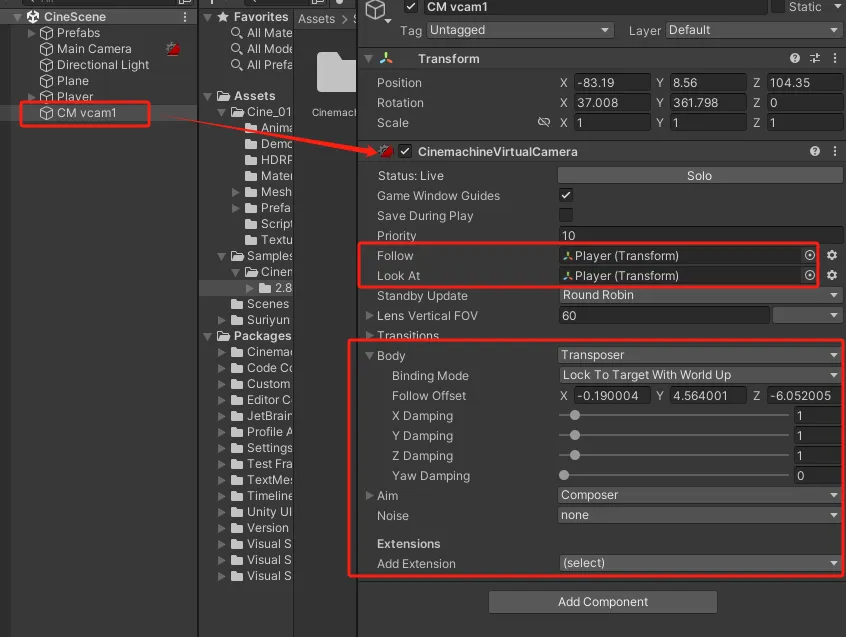Adjust the Yaw Damping slider

point(674,475)
